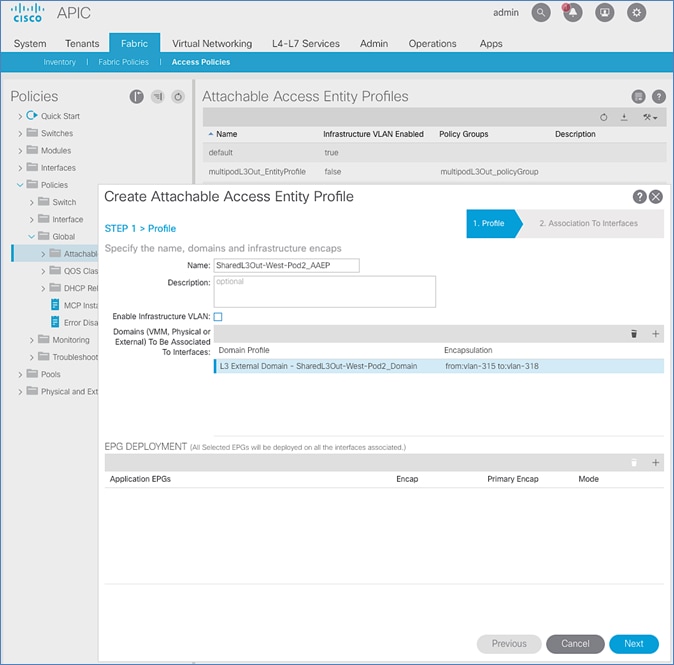674x665 pixels.
Task: Click the list-view icon beside the profiles title
Action: (638, 96)
